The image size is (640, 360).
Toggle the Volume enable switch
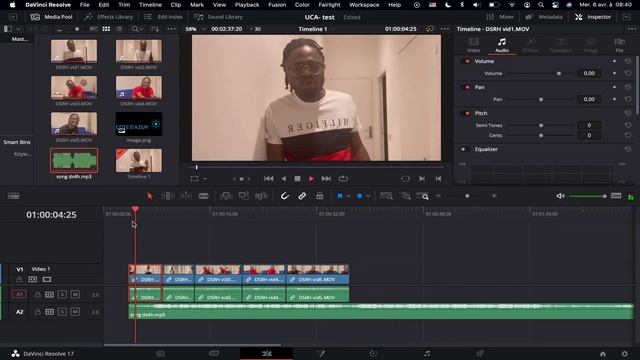tap(467, 61)
